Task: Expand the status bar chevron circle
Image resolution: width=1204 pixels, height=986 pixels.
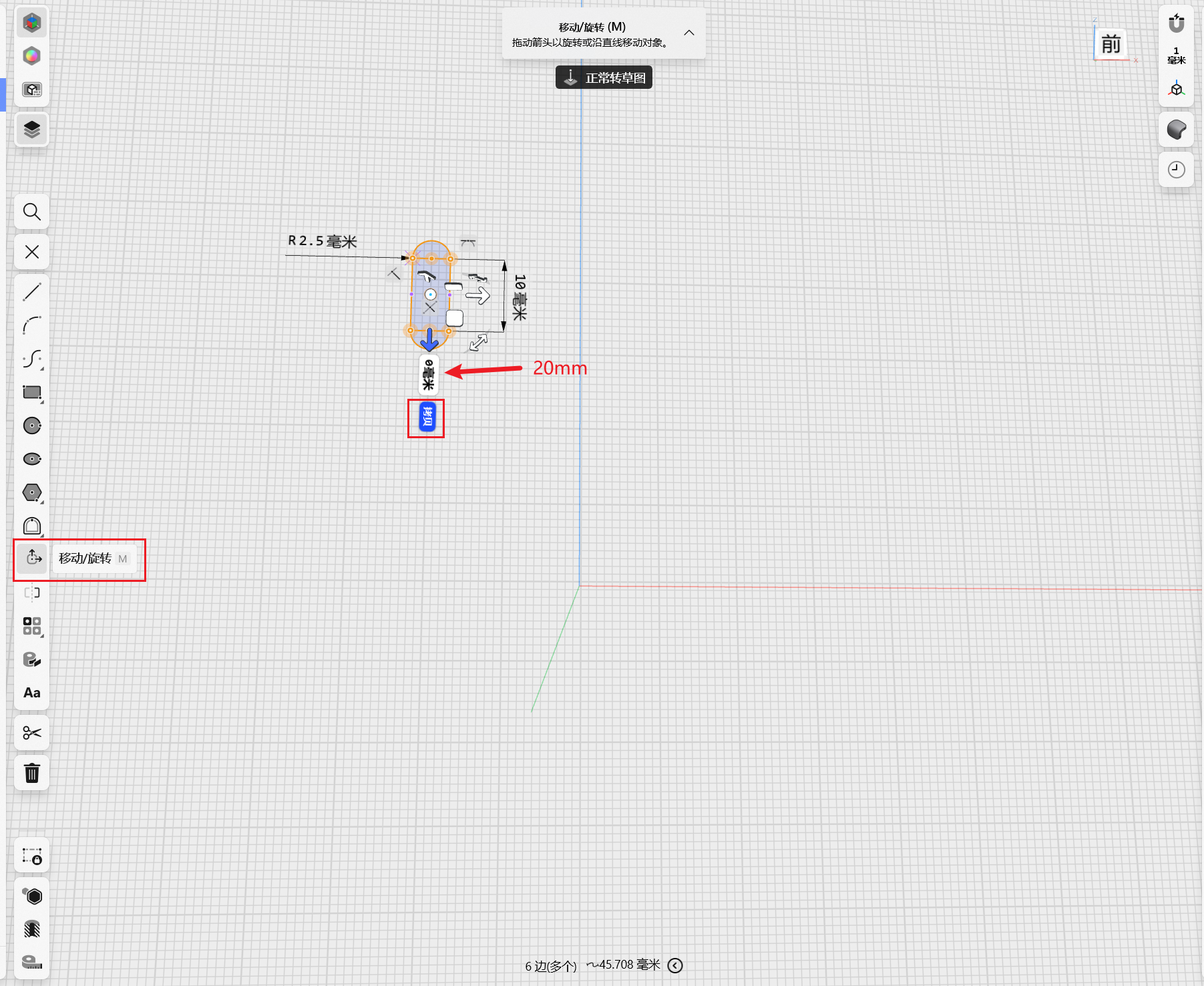Action: click(675, 965)
